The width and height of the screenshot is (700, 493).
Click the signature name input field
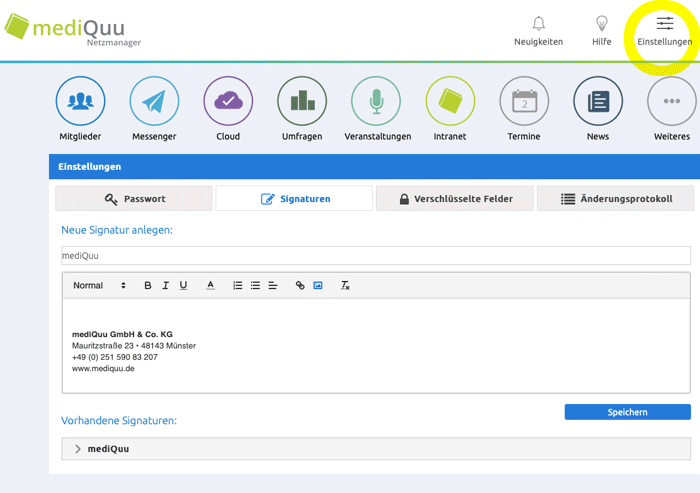point(376,256)
